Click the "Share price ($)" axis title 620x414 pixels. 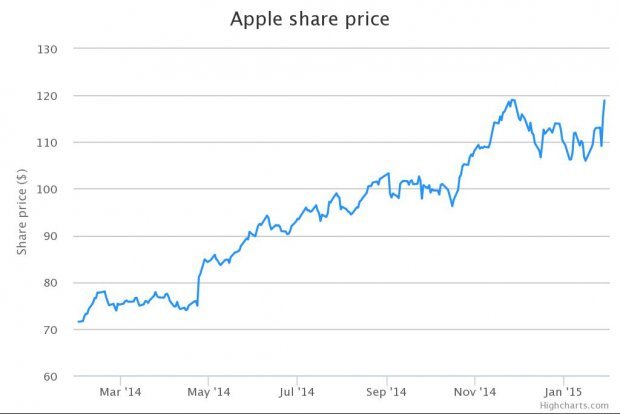(22, 212)
